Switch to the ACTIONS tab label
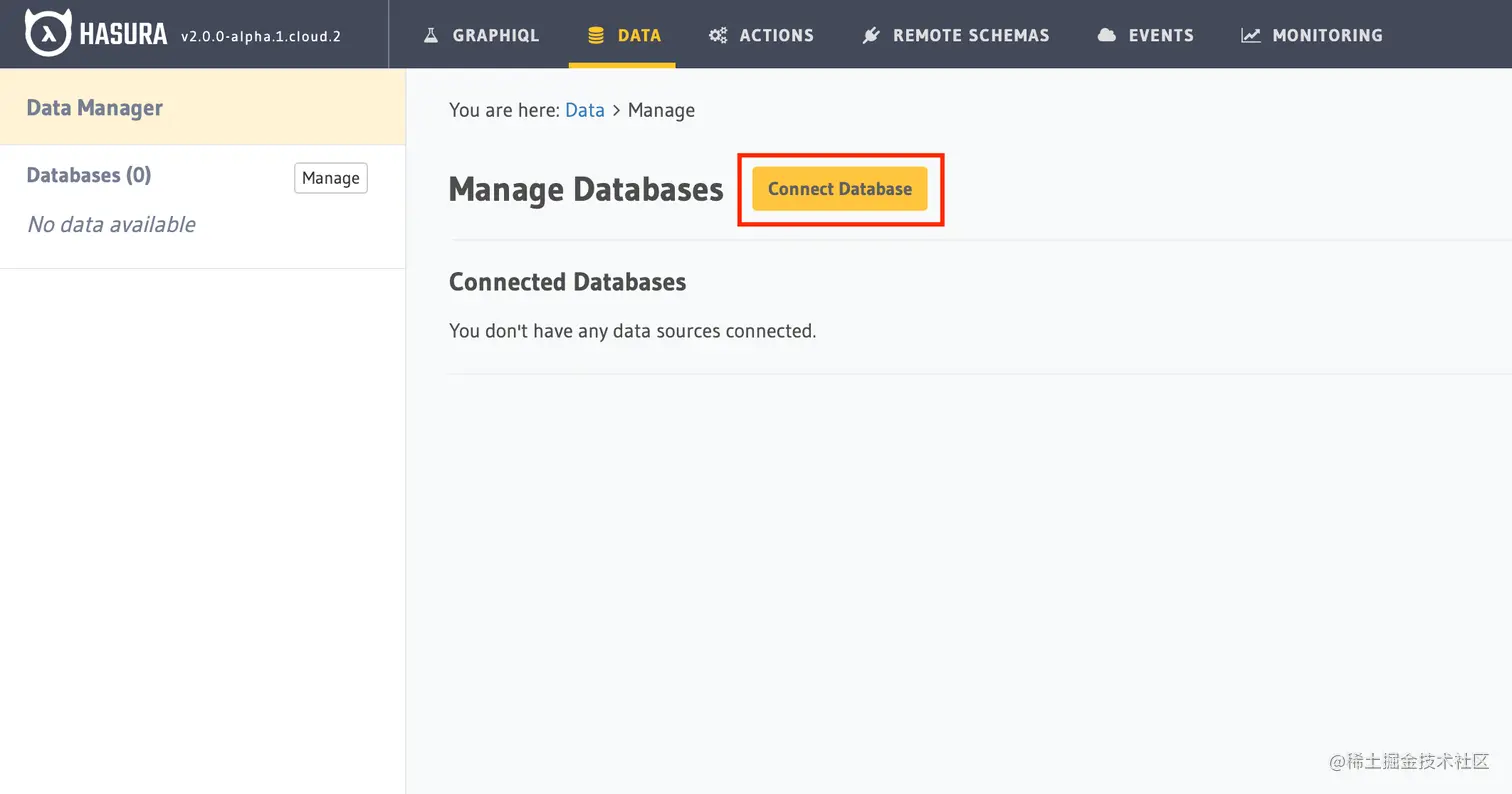 (x=776, y=35)
